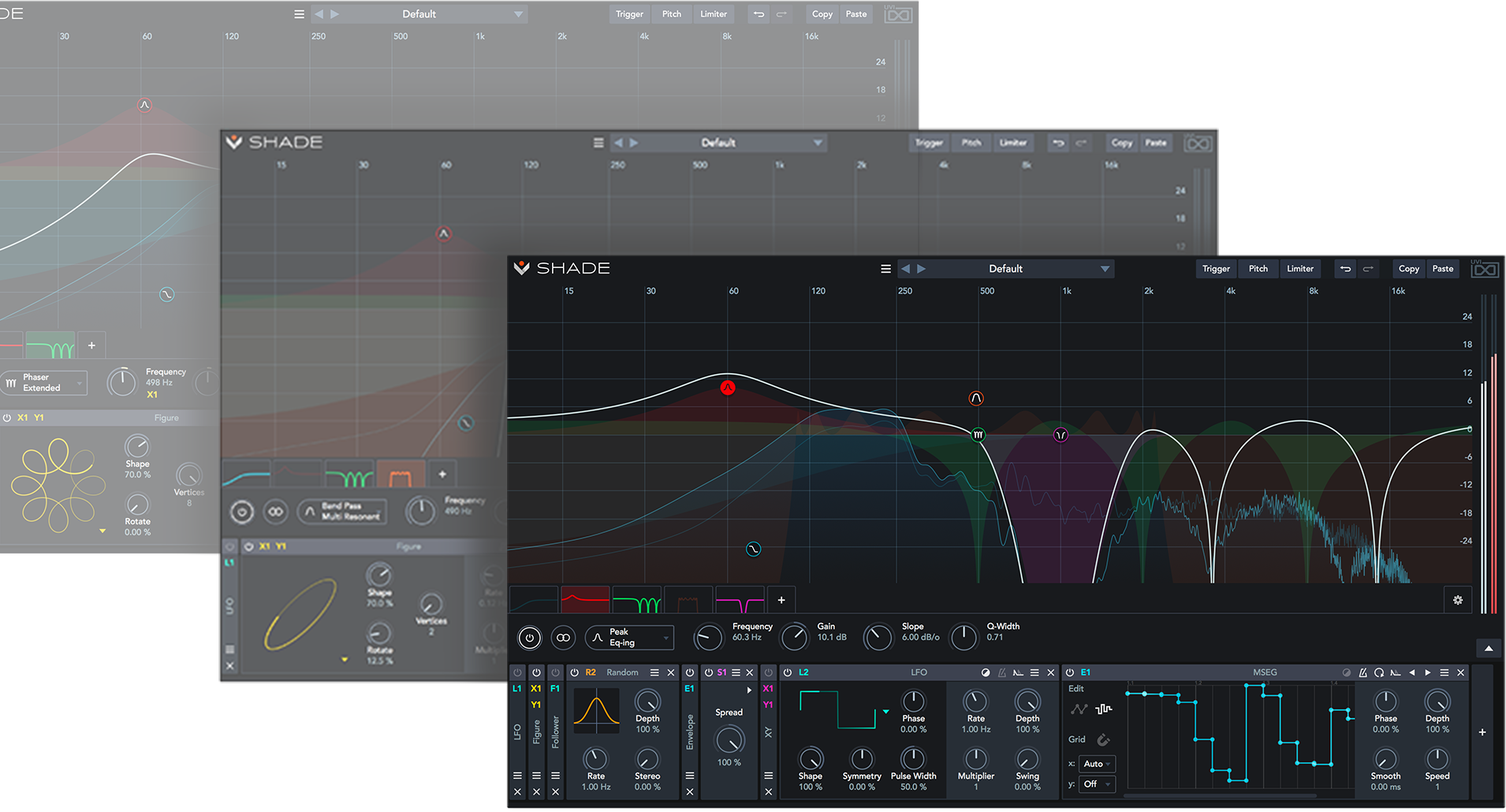Select the orange band pass filter node
This screenshot has height=812, width=1506.
pos(976,398)
